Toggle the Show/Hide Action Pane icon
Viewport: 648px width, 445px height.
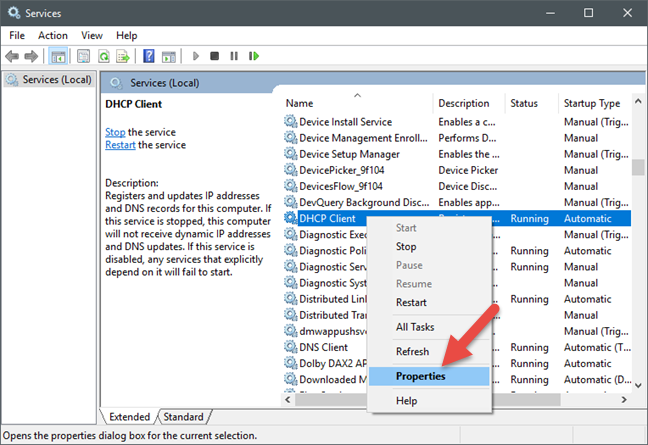[169, 56]
